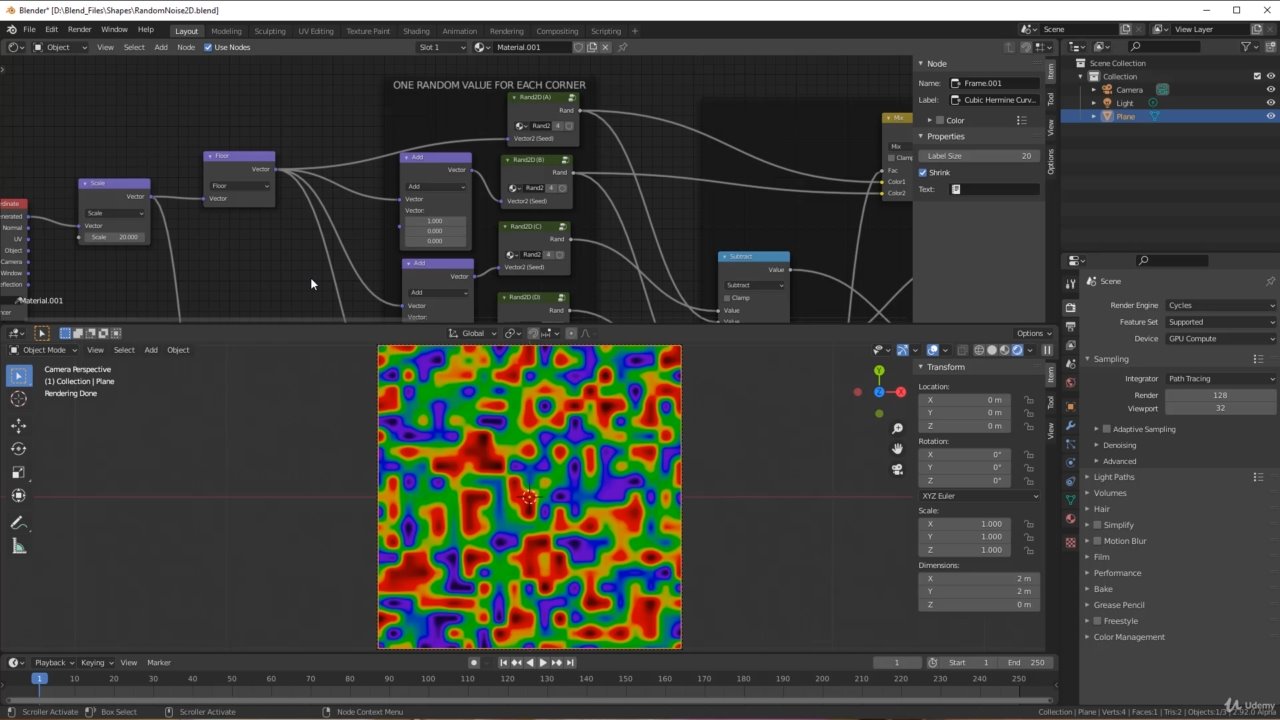Open the Modifier wrench properties tab
The width and height of the screenshot is (1280, 720).
click(1070, 426)
